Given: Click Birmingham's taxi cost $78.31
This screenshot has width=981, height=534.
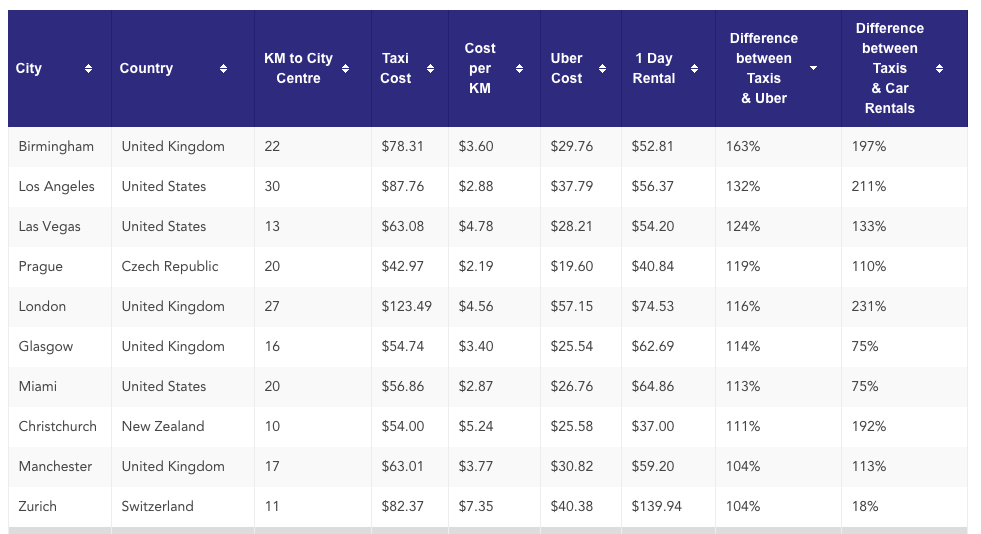Looking at the screenshot, I should pyautogui.click(x=402, y=146).
